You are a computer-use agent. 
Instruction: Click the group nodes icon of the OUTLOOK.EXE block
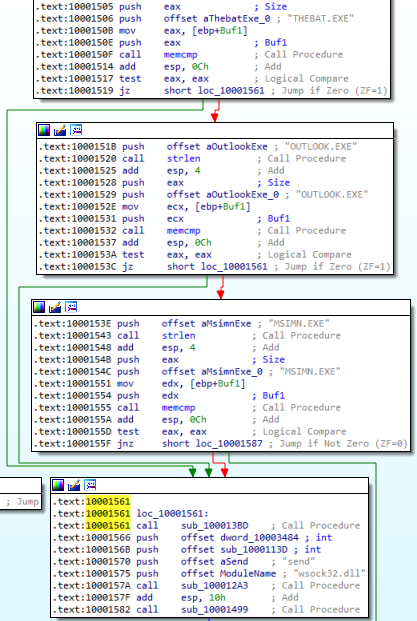click(x=76, y=130)
